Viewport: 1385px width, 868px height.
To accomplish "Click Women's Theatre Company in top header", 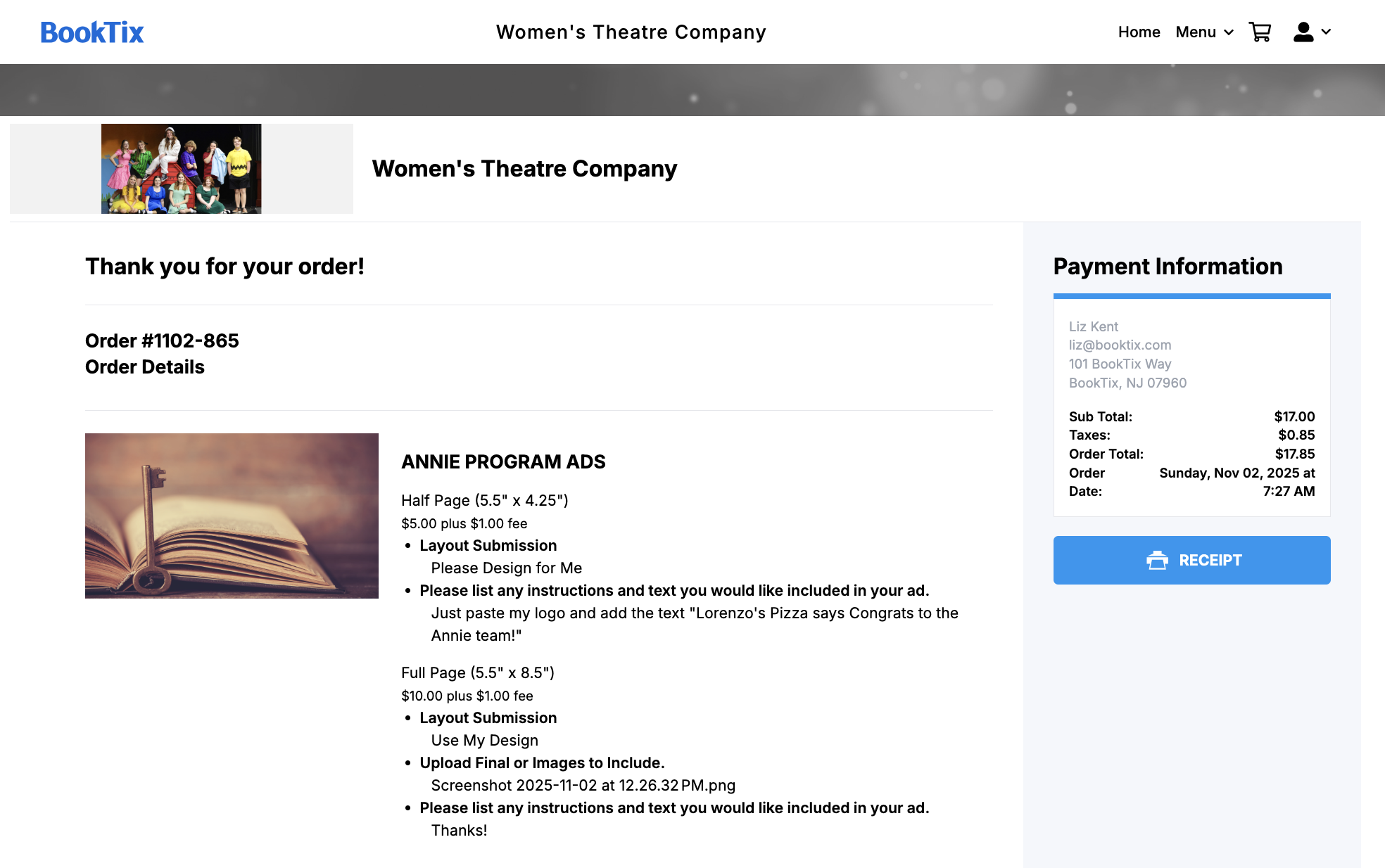I will [x=631, y=32].
